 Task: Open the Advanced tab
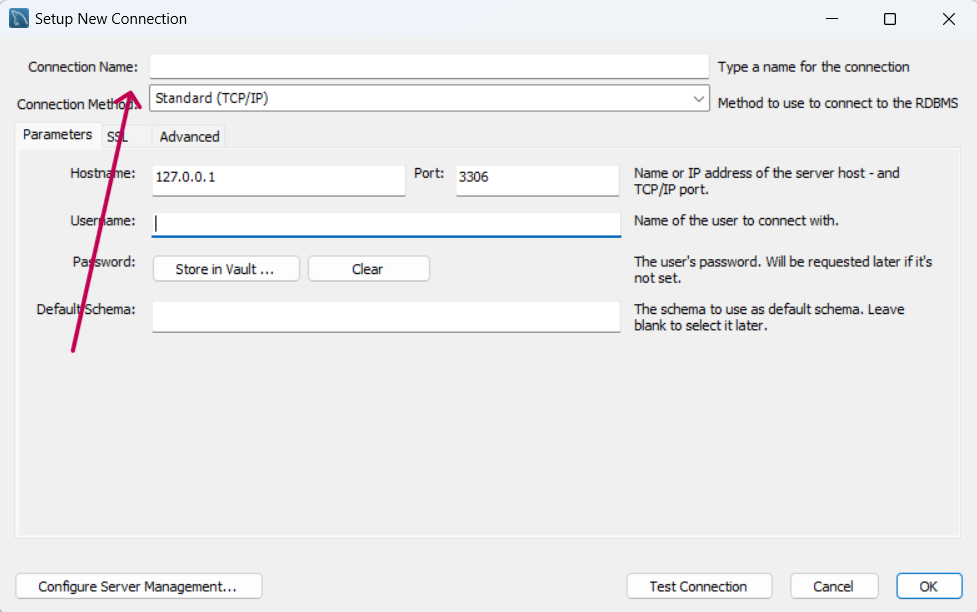point(189,136)
